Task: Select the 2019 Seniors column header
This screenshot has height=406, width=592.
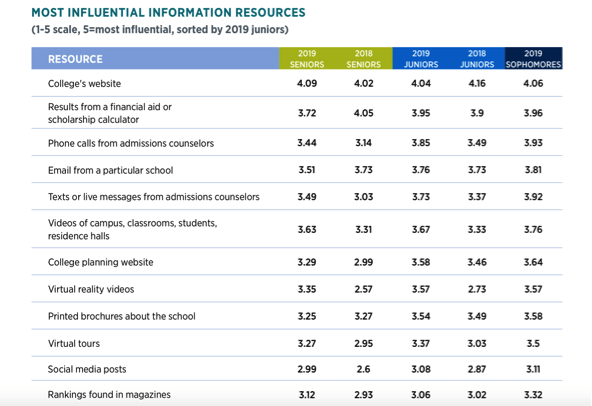Action: [x=307, y=59]
